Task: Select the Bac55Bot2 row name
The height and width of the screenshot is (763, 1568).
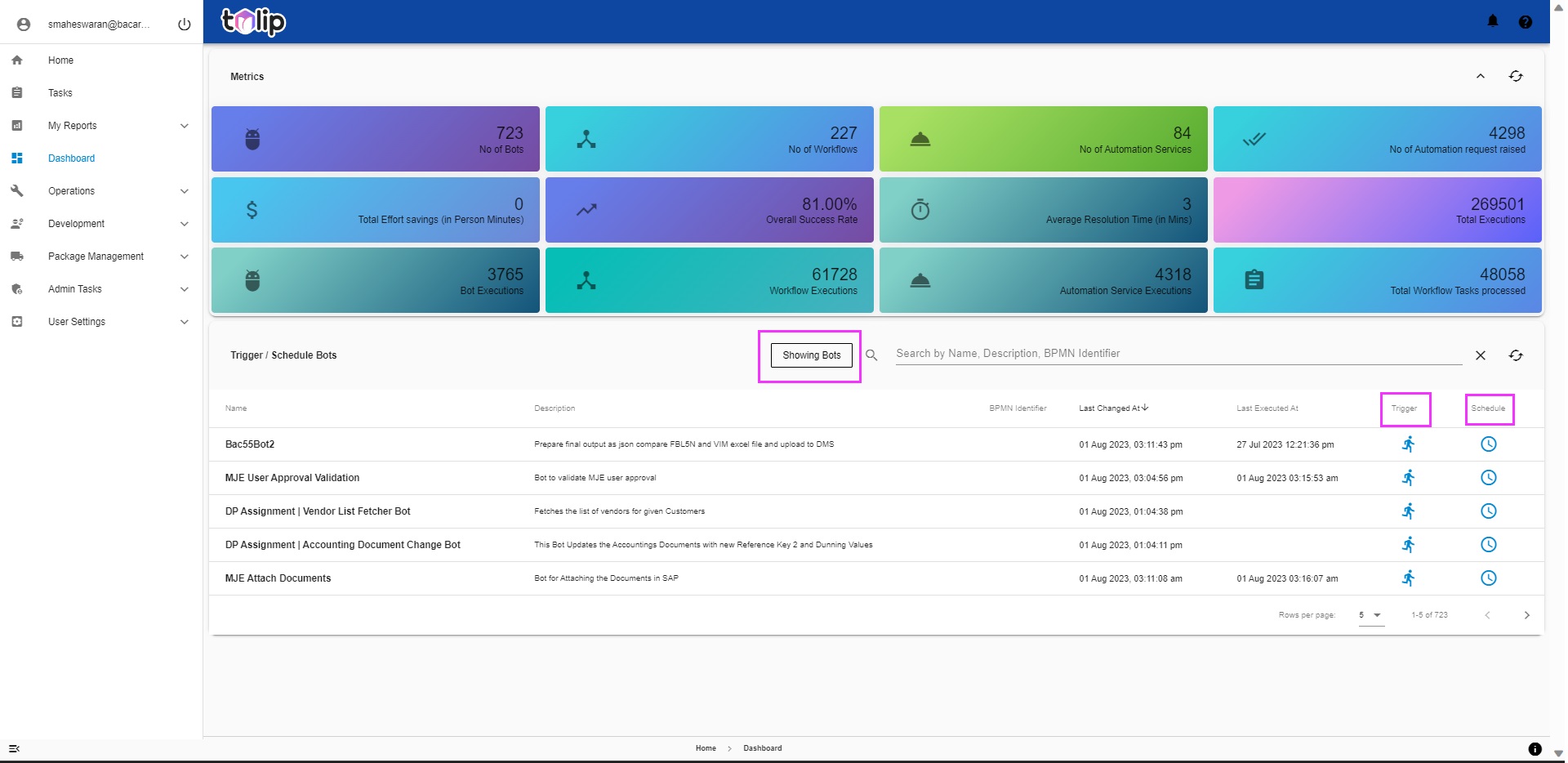Action: pyautogui.click(x=250, y=444)
